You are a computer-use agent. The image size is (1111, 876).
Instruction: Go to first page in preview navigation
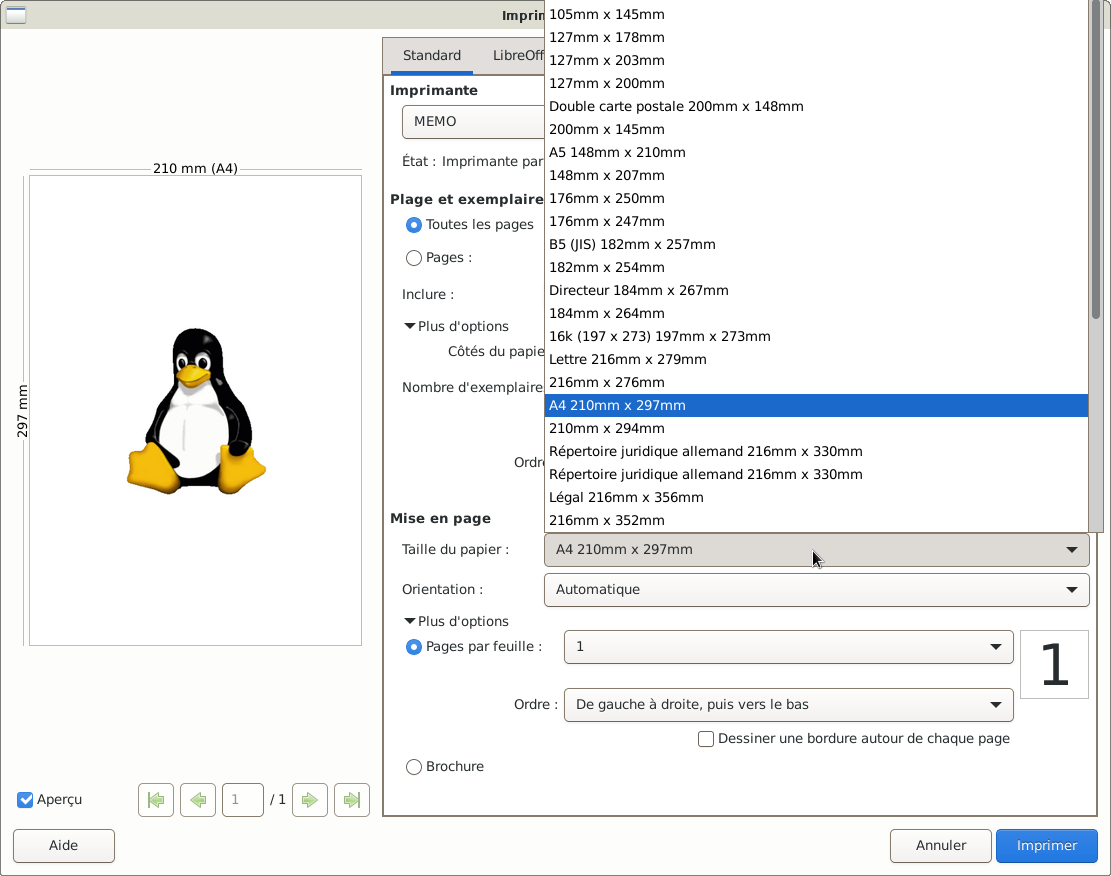point(156,800)
